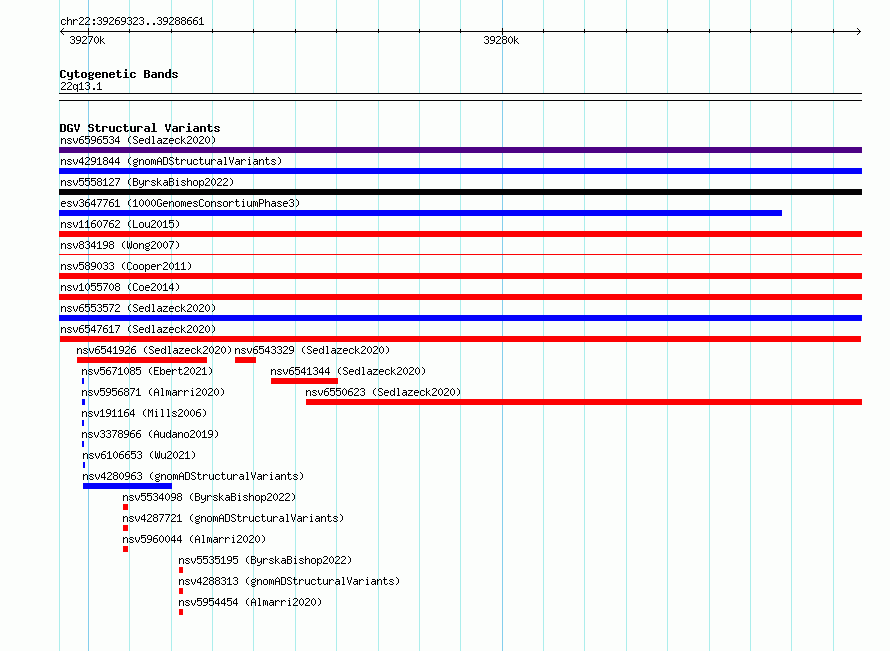Click nsv589033 (Cooper2011) label
Screen dimensions: 890x651
126,266
